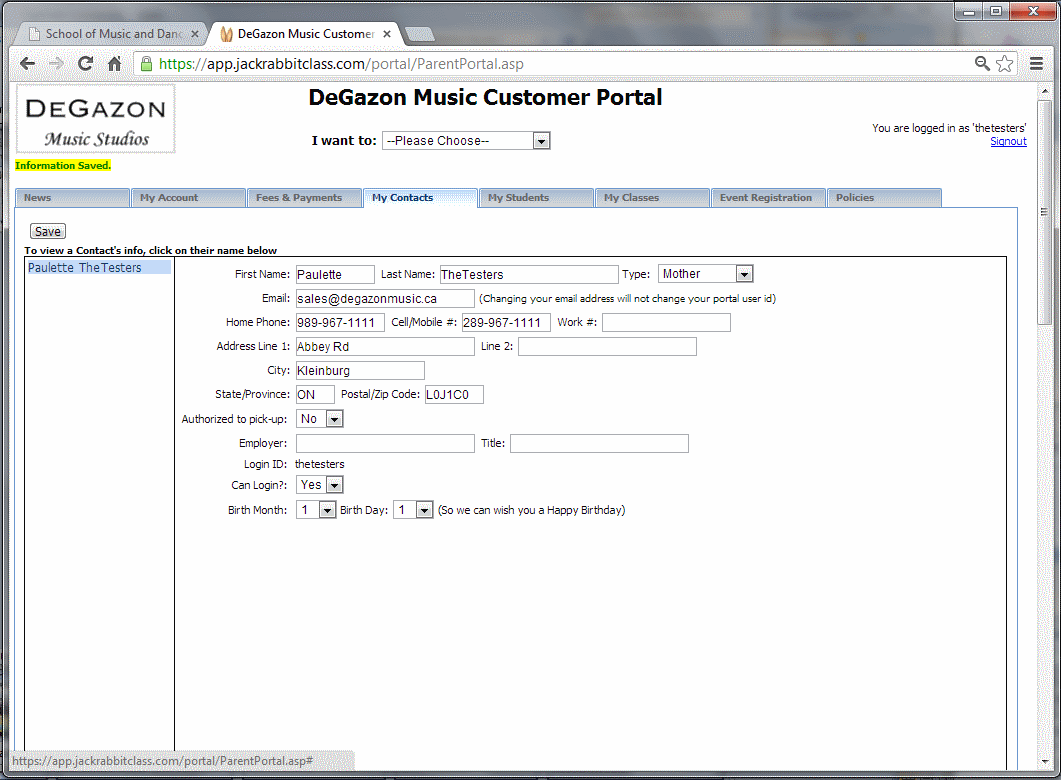Click the DeGazon Music Studios logo
The height and width of the screenshot is (780, 1061).
tap(96, 119)
